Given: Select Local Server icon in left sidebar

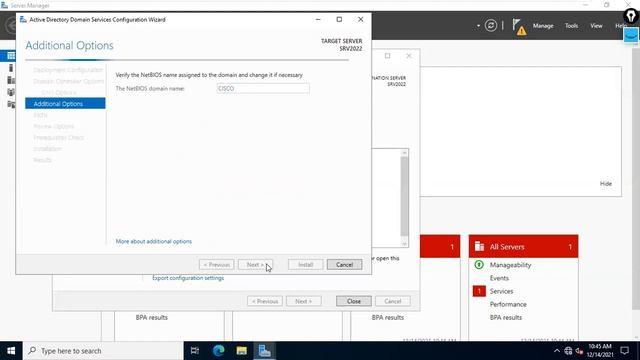Looking at the screenshot, I should click(x=11, y=68).
